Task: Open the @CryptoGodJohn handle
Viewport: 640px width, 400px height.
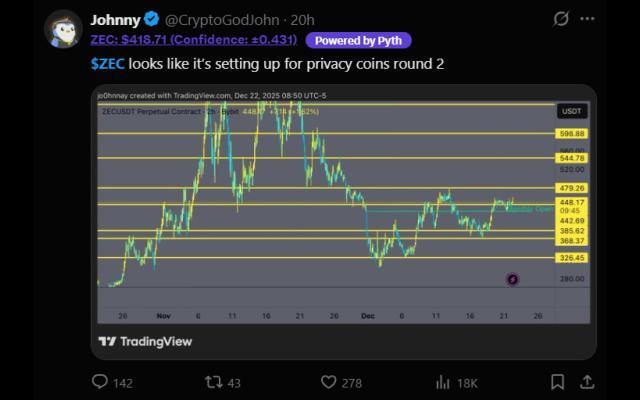Action: [224, 19]
